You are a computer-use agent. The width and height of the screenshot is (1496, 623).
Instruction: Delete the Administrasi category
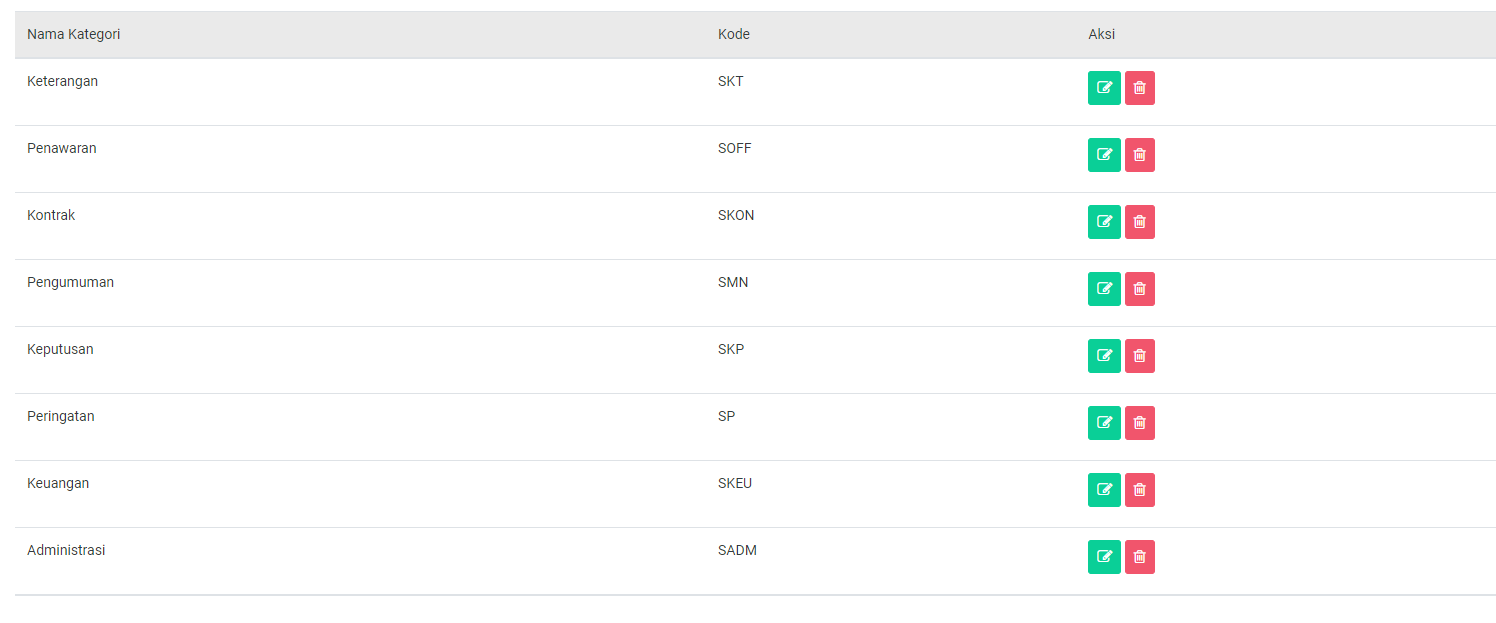1140,557
